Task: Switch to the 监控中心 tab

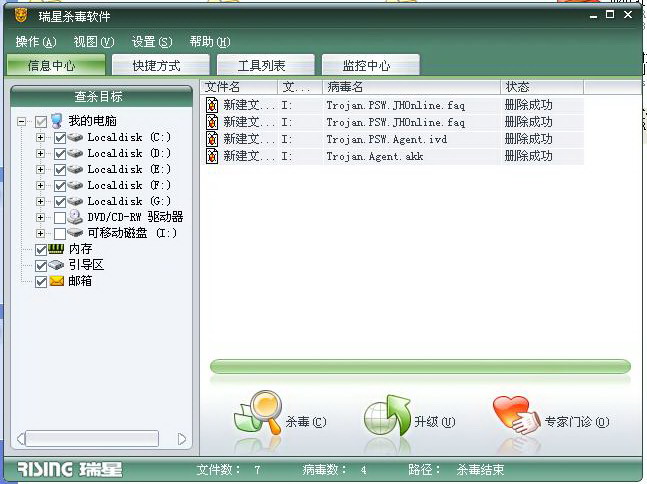Action: (x=371, y=65)
